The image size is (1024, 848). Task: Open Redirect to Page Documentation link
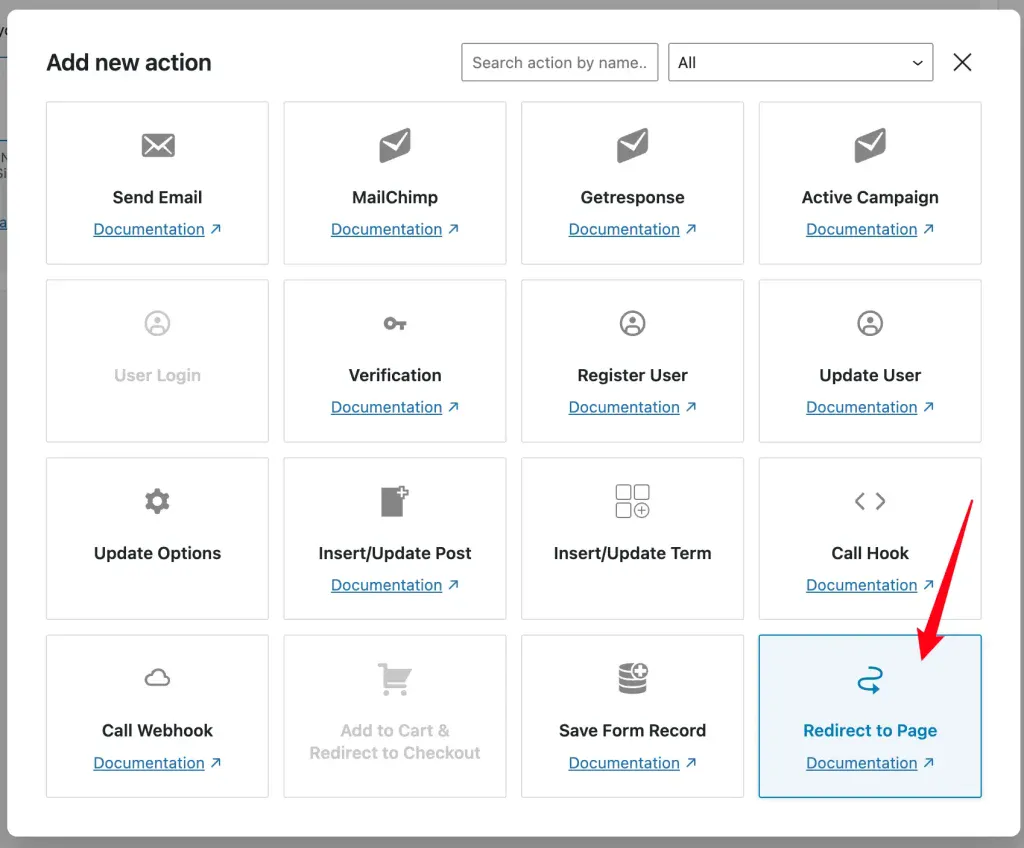(x=870, y=763)
